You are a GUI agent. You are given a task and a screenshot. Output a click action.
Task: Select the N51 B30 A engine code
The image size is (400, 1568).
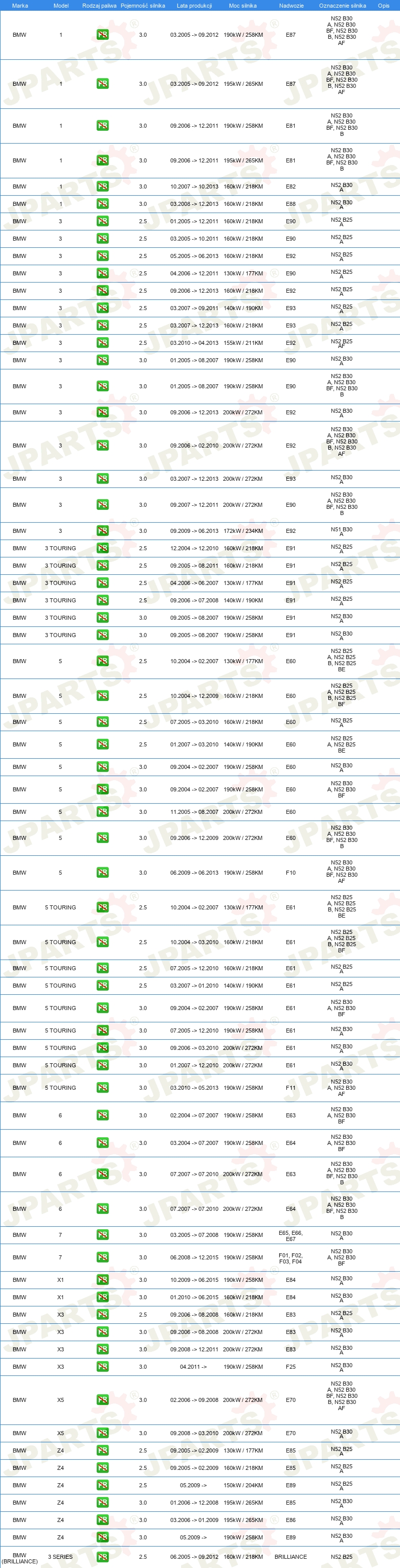point(342,531)
